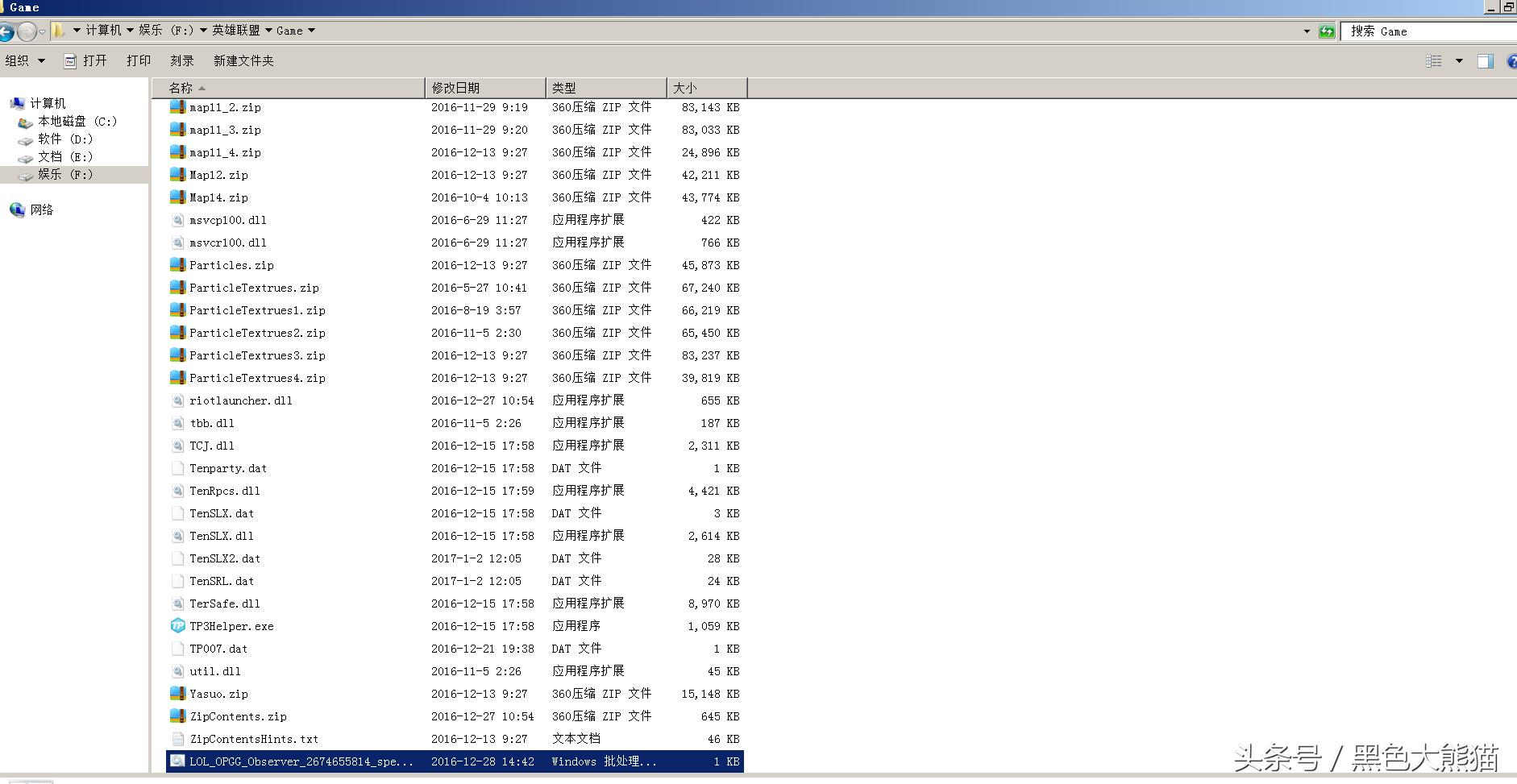Click the help question mark icon

tap(1511, 61)
